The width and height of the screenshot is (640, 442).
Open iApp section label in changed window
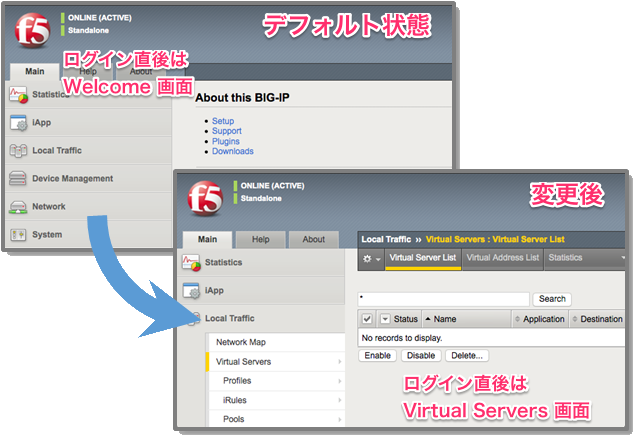click(214, 291)
